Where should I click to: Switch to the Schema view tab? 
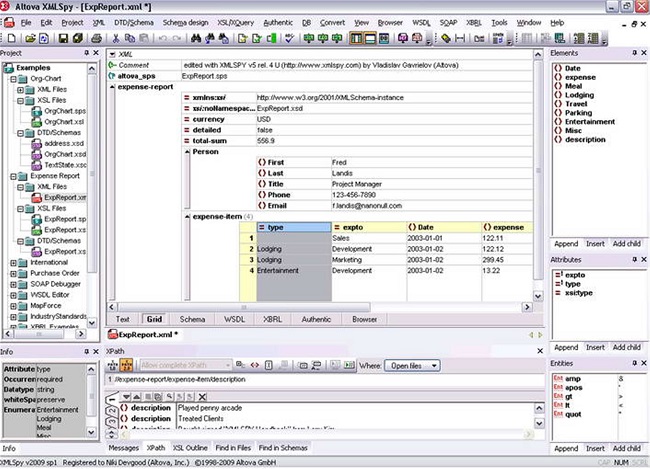[x=192, y=319]
